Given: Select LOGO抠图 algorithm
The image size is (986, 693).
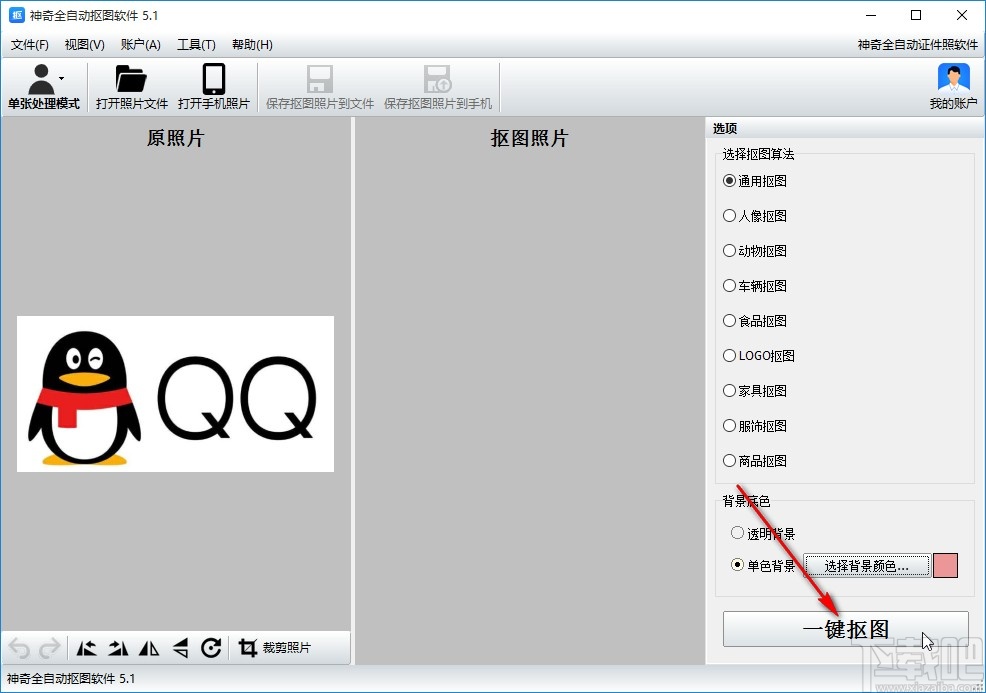Looking at the screenshot, I should pyautogui.click(x=759, y=356).
